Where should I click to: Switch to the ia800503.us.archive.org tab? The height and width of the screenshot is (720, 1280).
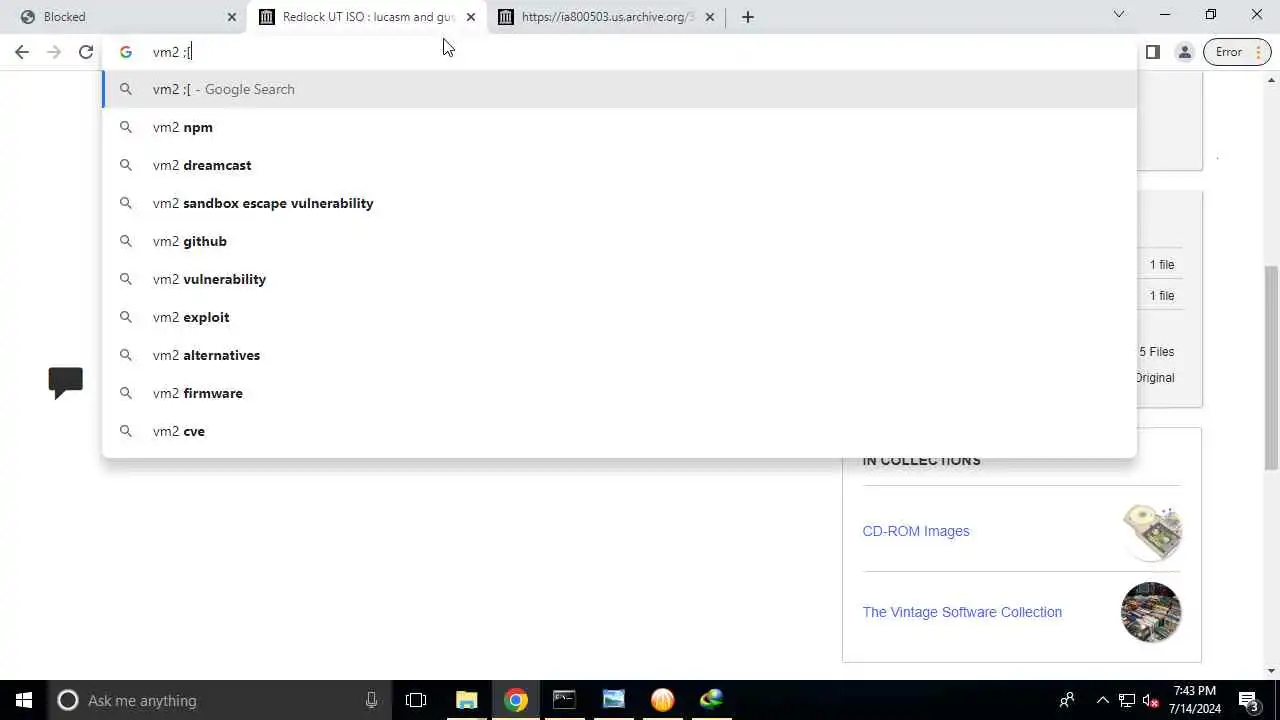coord(606,17)
